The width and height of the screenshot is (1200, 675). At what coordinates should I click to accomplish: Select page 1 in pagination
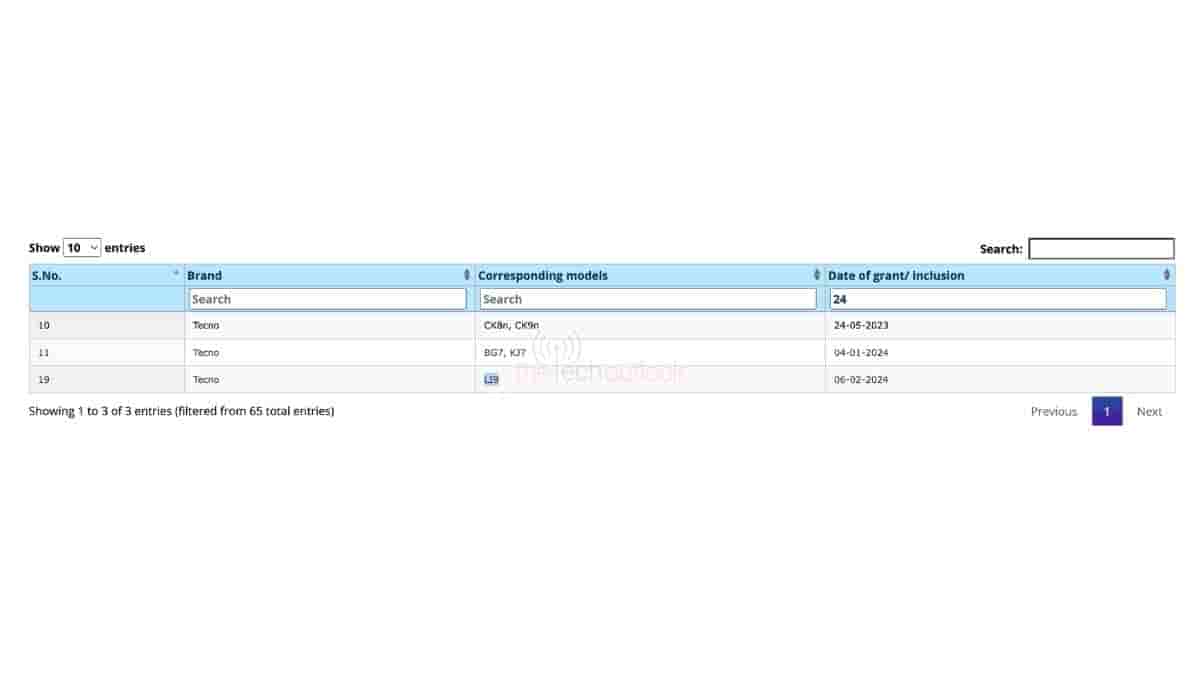[1107, 411]
